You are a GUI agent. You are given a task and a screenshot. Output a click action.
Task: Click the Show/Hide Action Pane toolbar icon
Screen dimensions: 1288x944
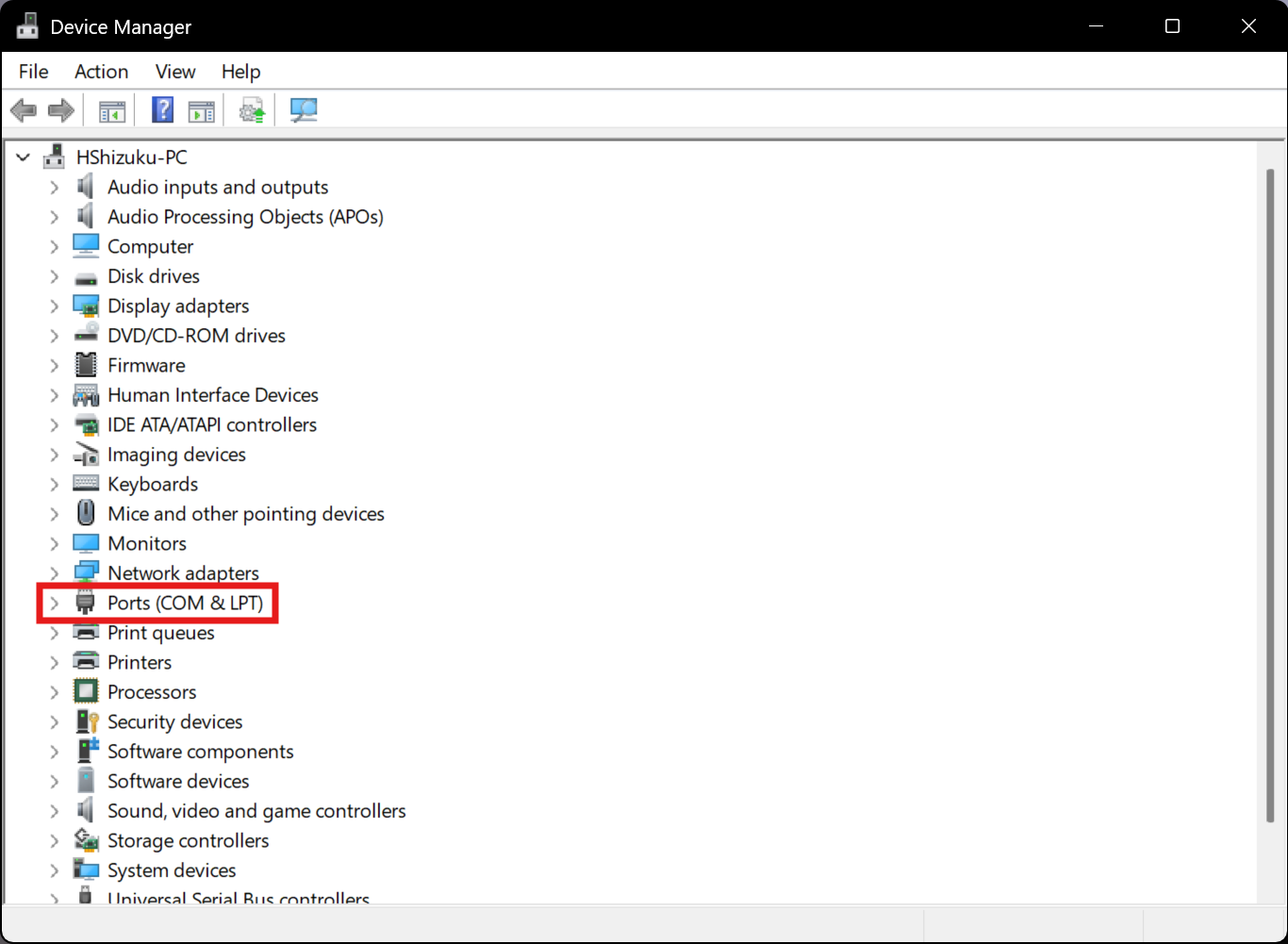pos(201,110)
